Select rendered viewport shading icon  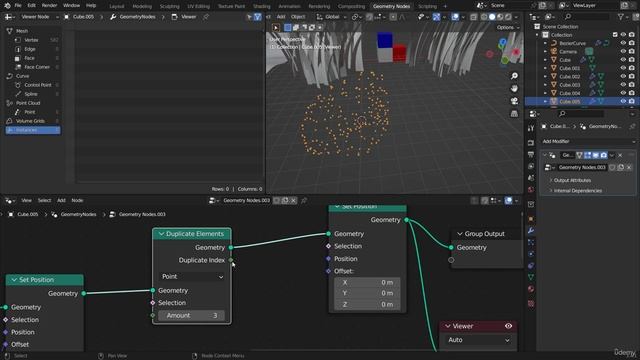point(508,17)
